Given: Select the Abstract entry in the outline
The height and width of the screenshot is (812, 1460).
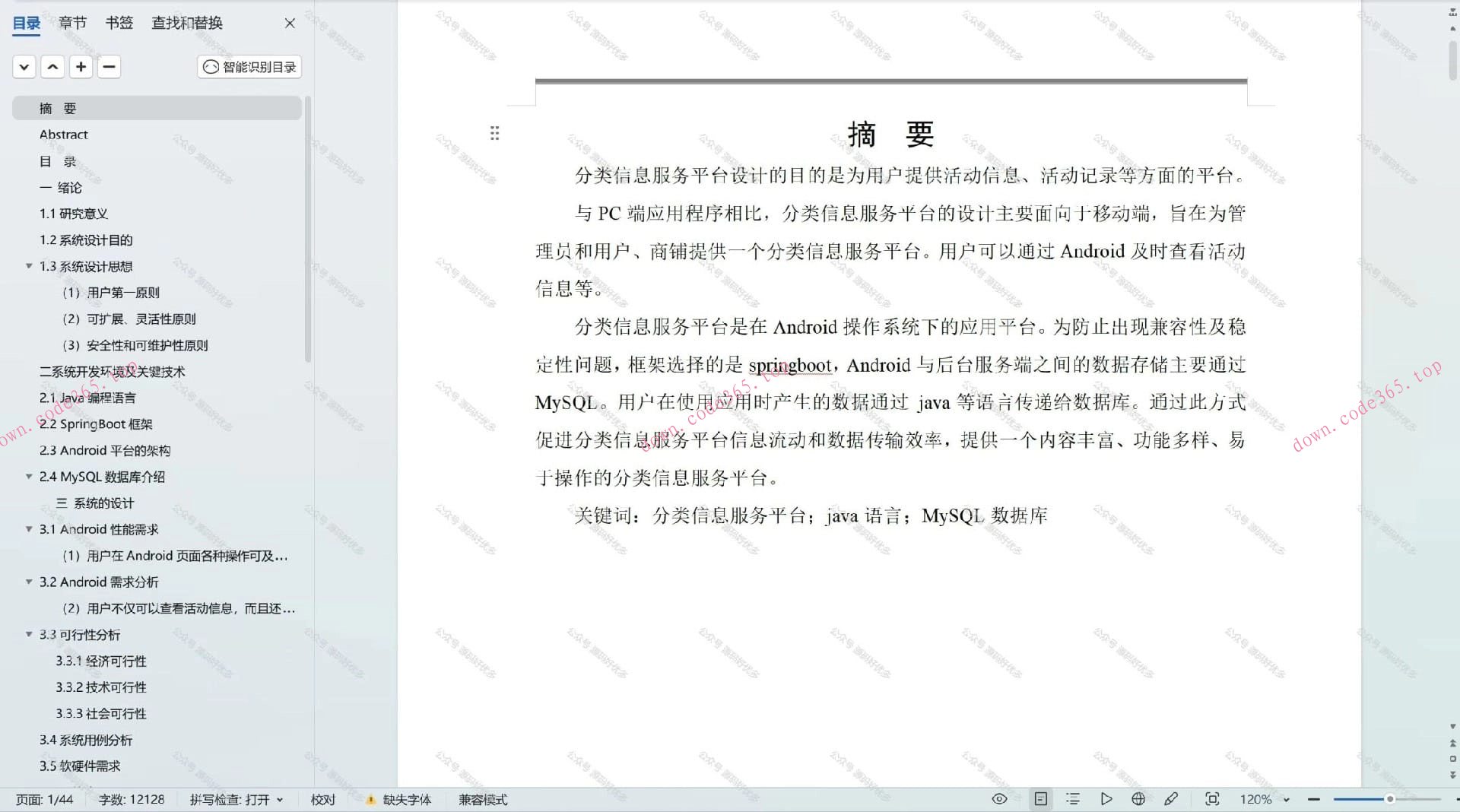Looking at the screenshot, I should pos(64,135).
